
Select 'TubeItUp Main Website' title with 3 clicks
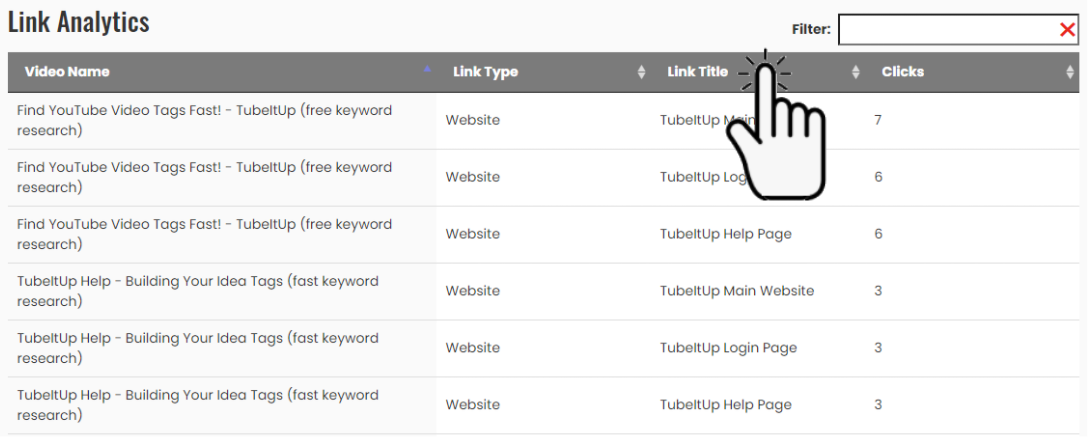point(737,291)
